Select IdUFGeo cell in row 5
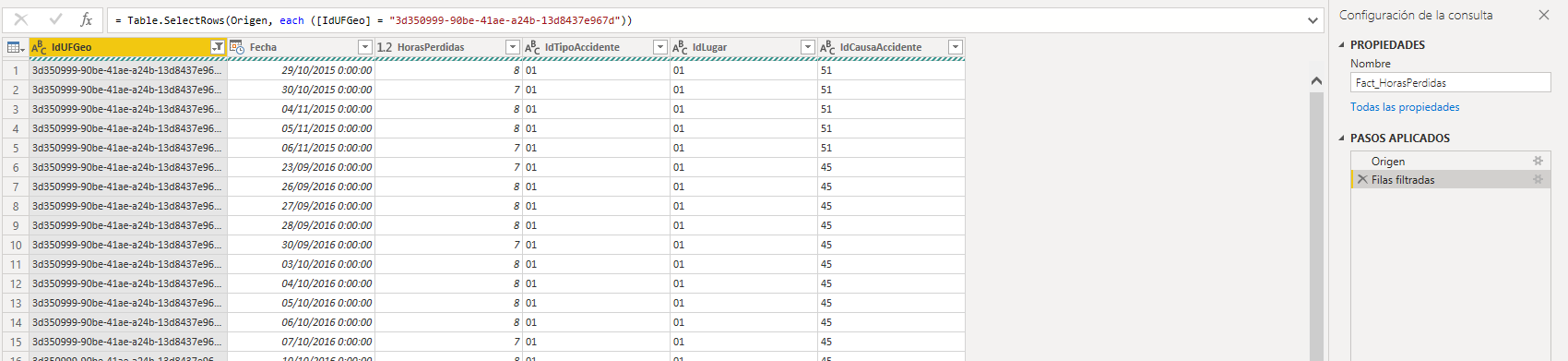The height and width of the screenshot is (361, 1568). click(128, 148)
